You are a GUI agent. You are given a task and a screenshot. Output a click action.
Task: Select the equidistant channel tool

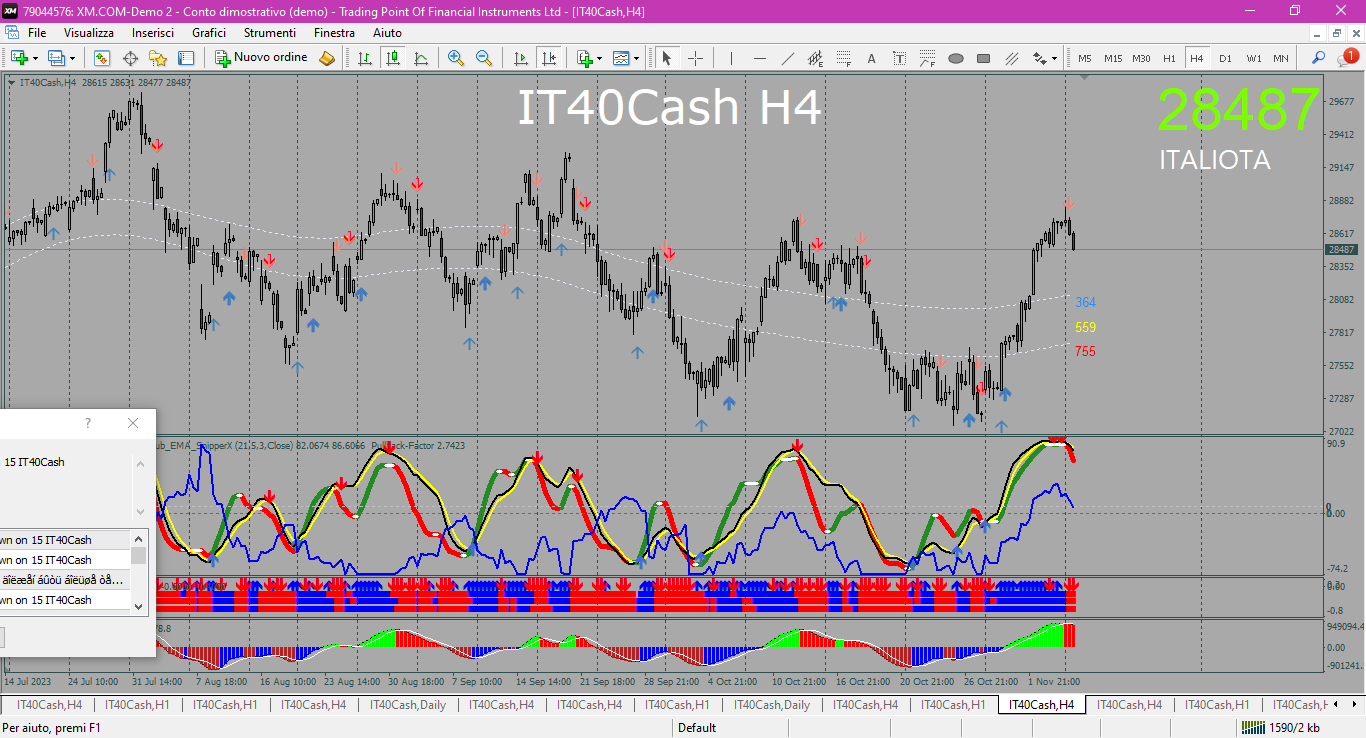(x=815, y=58)
